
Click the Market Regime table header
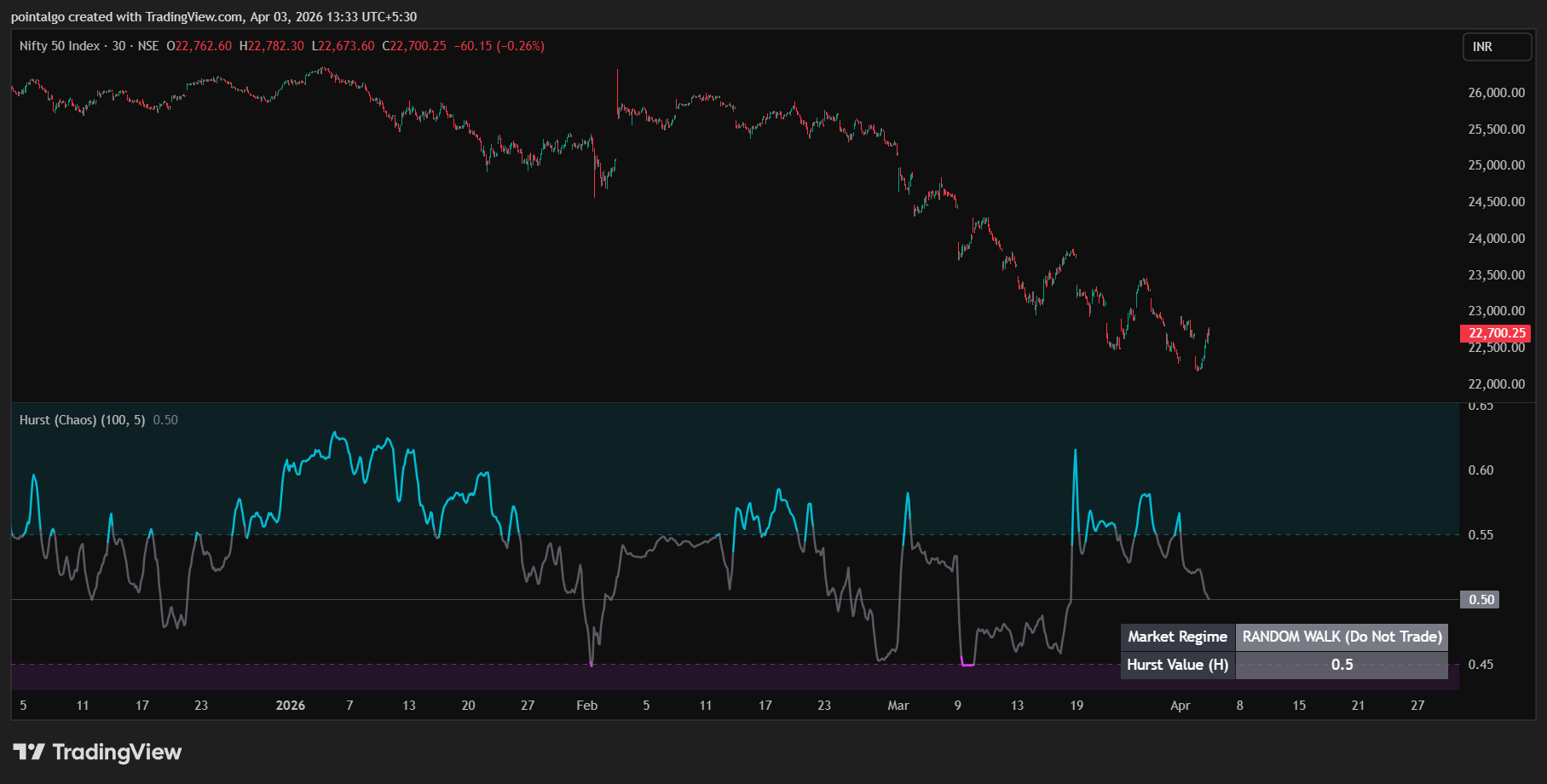point(1177,637)
